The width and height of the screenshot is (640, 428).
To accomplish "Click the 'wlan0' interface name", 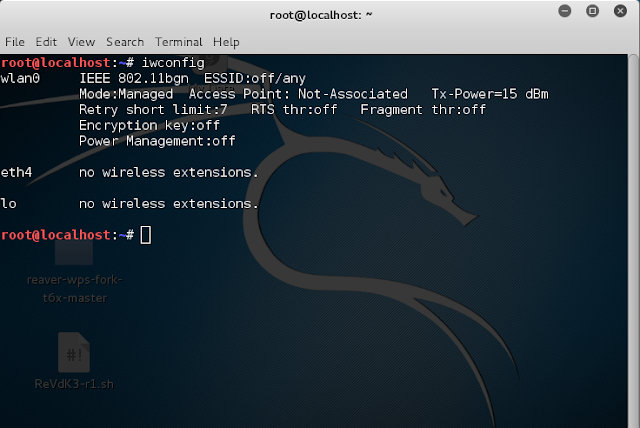I will (x=20, y=78).
